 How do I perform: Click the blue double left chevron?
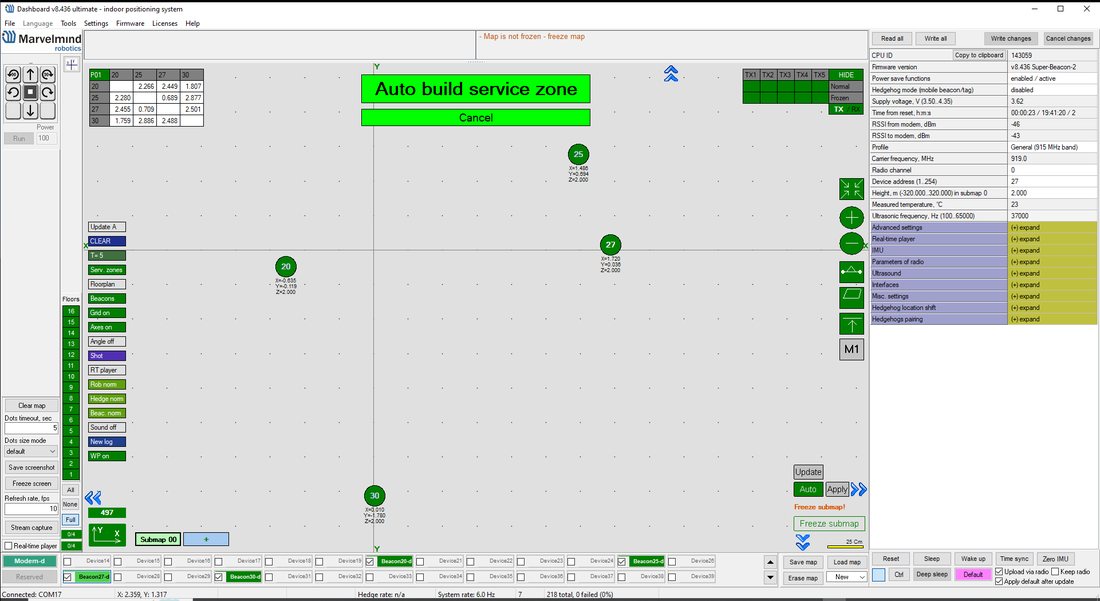pos(93,498)
